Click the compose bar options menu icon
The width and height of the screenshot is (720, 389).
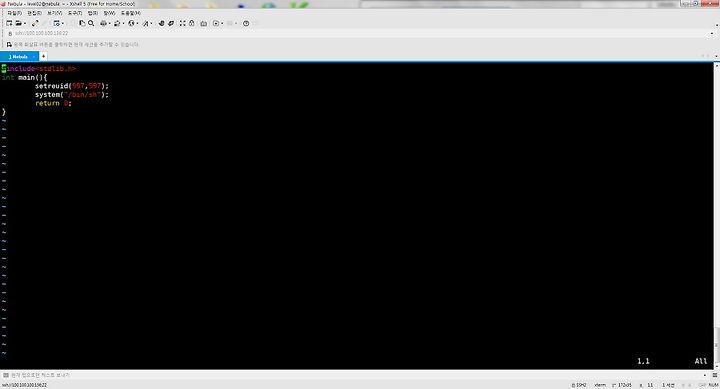click(x=715, y=375)
